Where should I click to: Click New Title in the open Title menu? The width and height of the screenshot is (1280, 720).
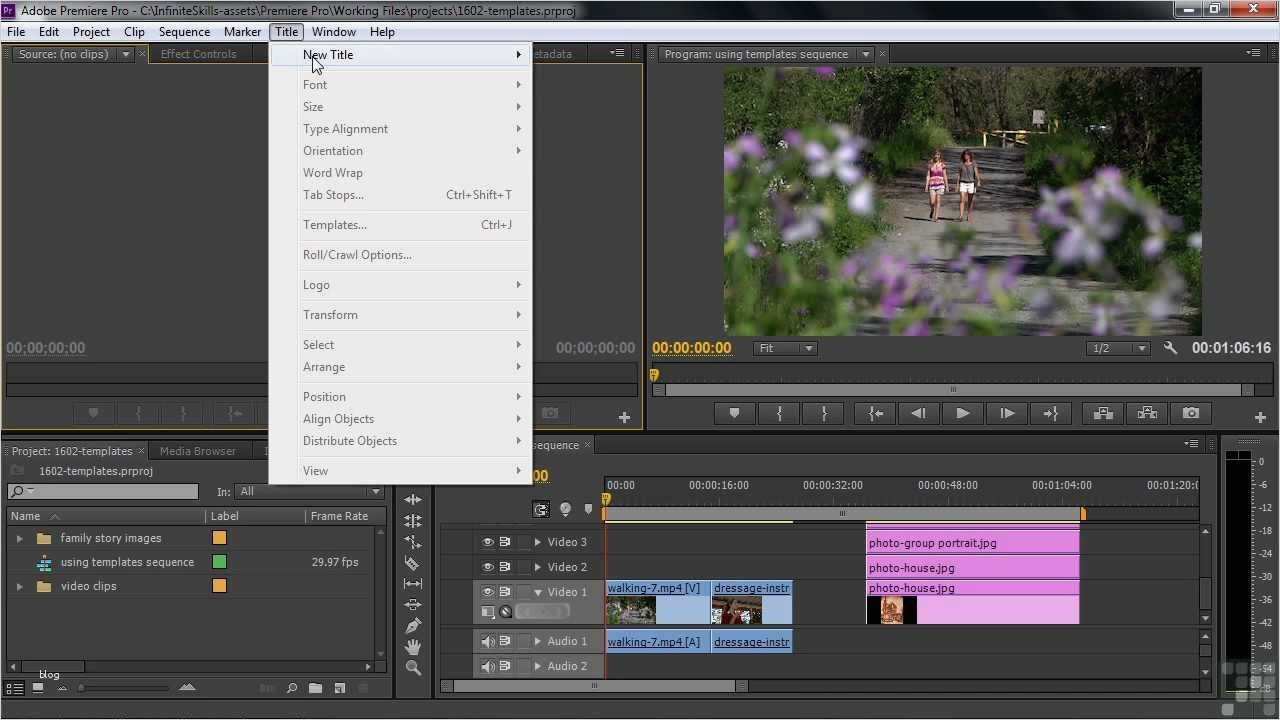coord(328,55)
